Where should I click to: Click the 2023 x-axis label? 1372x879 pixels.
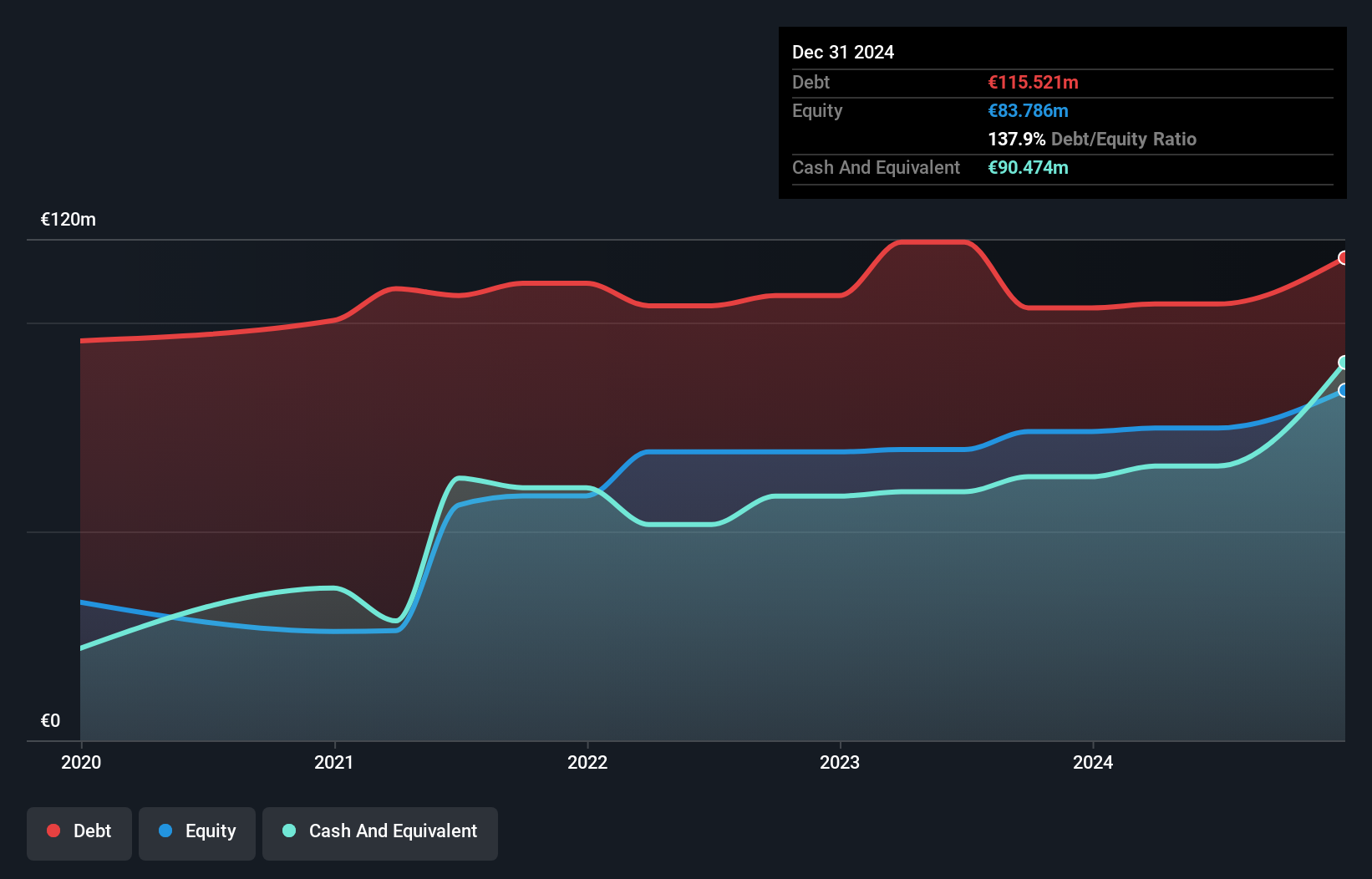pyautogui.click(x=840, y=762)
